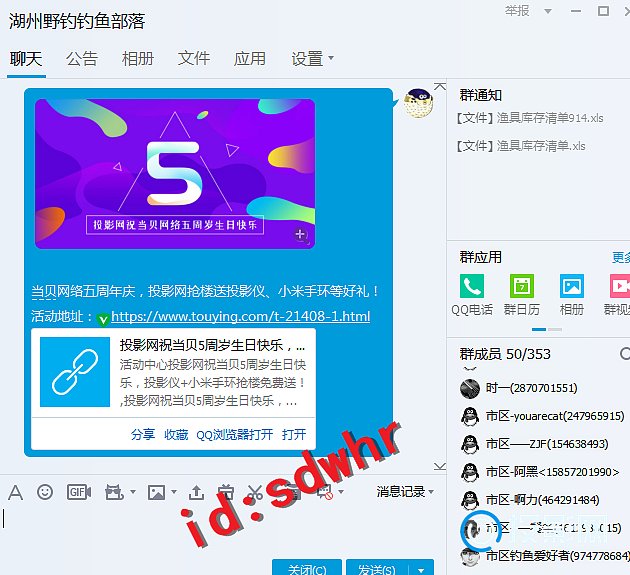Open the pink group video app icon
The height and width of the screenshot is (575, 630).
[x=620, y=286]
